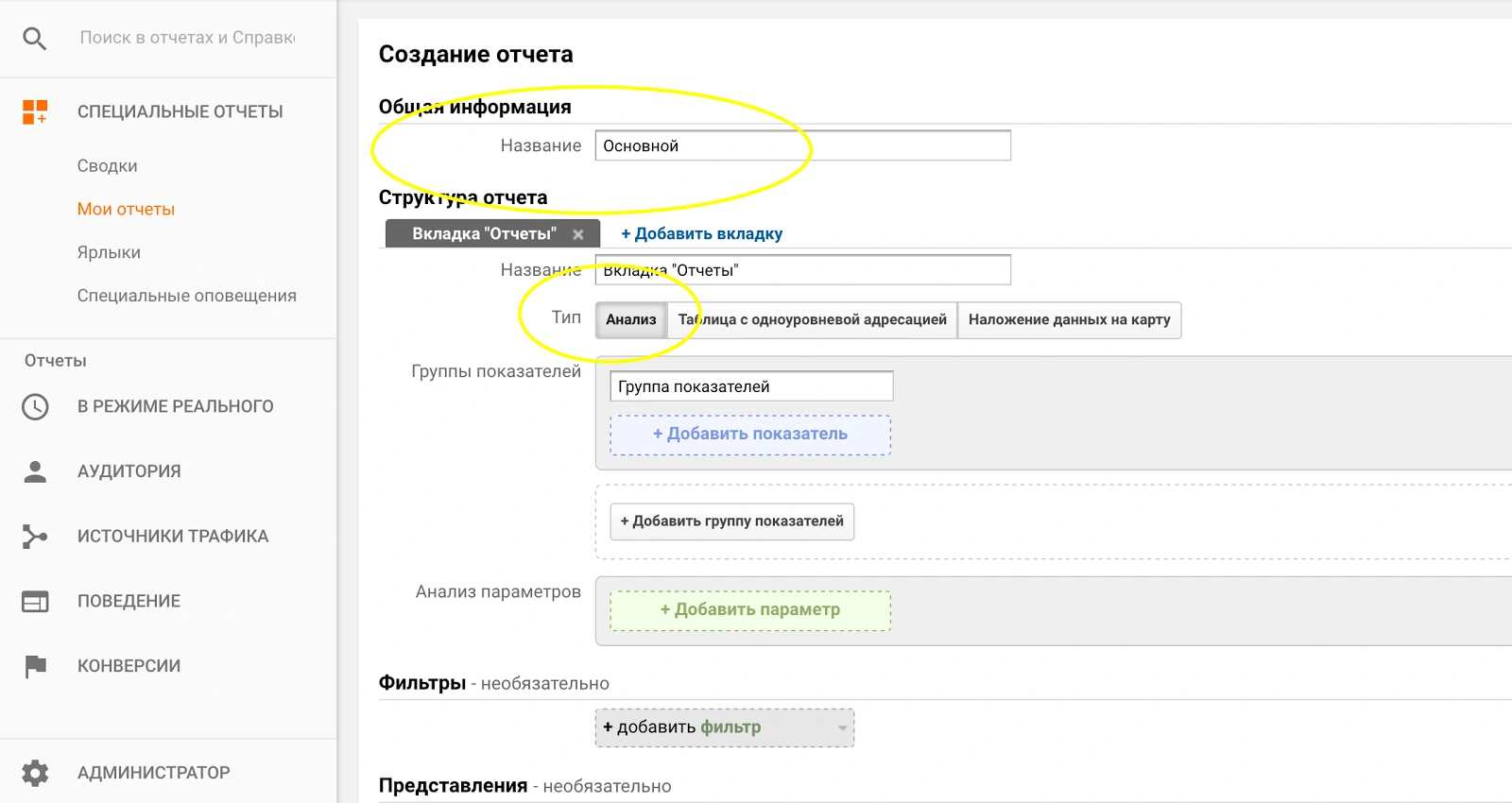Open Поведение window icon

tap(35, 602)
